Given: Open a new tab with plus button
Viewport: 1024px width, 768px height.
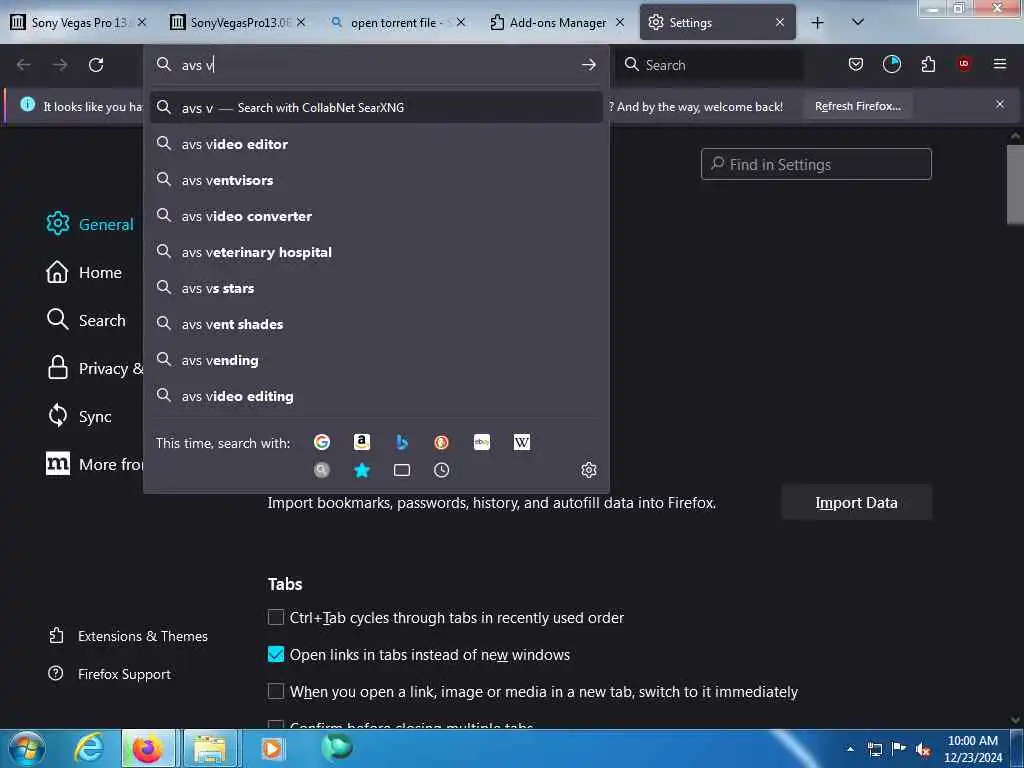Looking at the screenshot, I should click(x=818, y=23).
